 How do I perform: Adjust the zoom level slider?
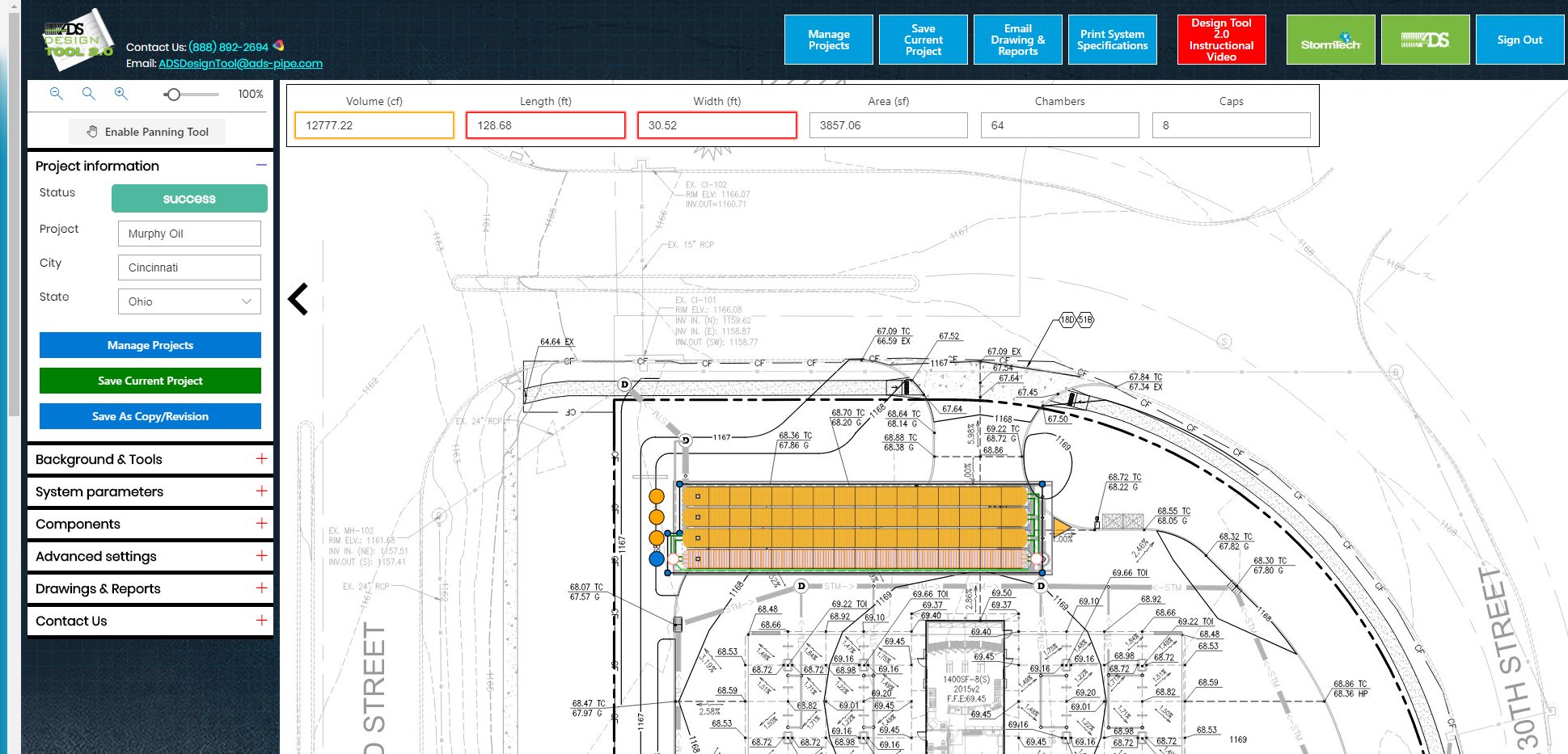click(x=173, y=95)
